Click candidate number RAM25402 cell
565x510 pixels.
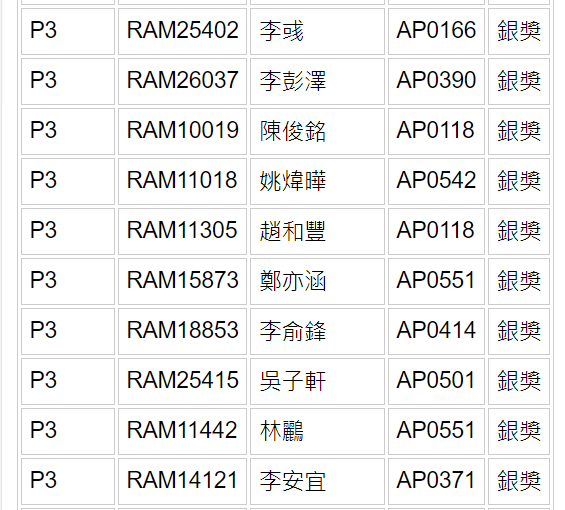(182, 31)
